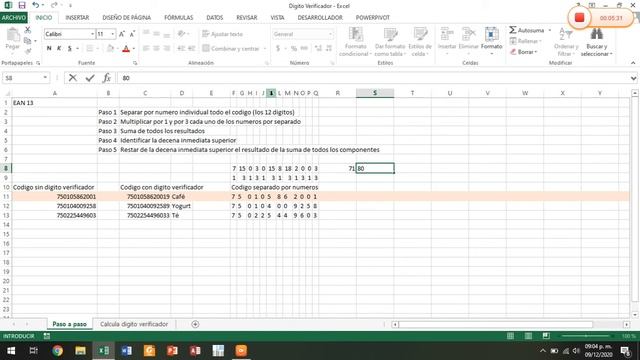
Task: Switch to the DATOS ribbon tab
Action: tap(215, 18)
